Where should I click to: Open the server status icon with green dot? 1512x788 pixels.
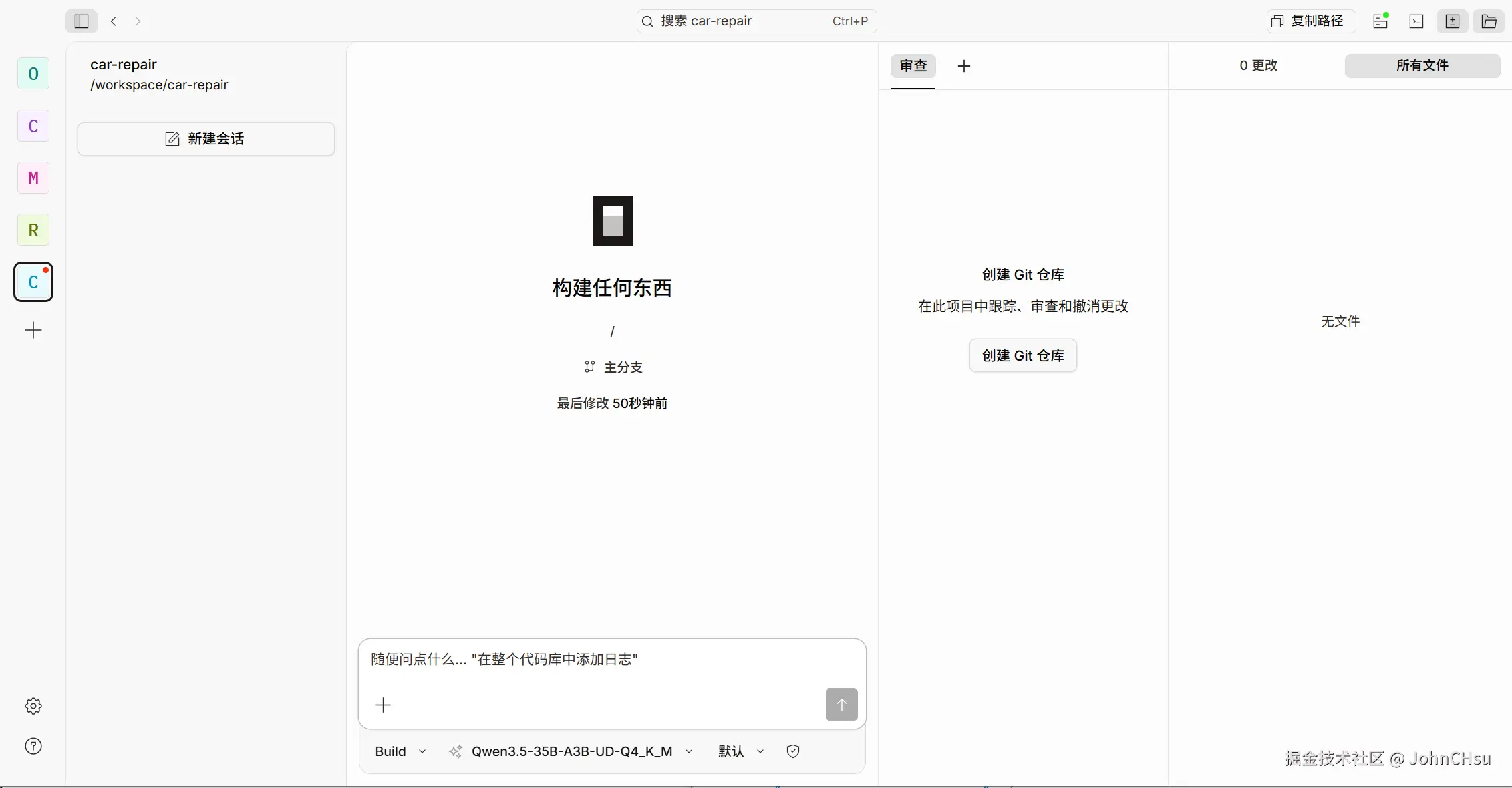point(1380,21)
